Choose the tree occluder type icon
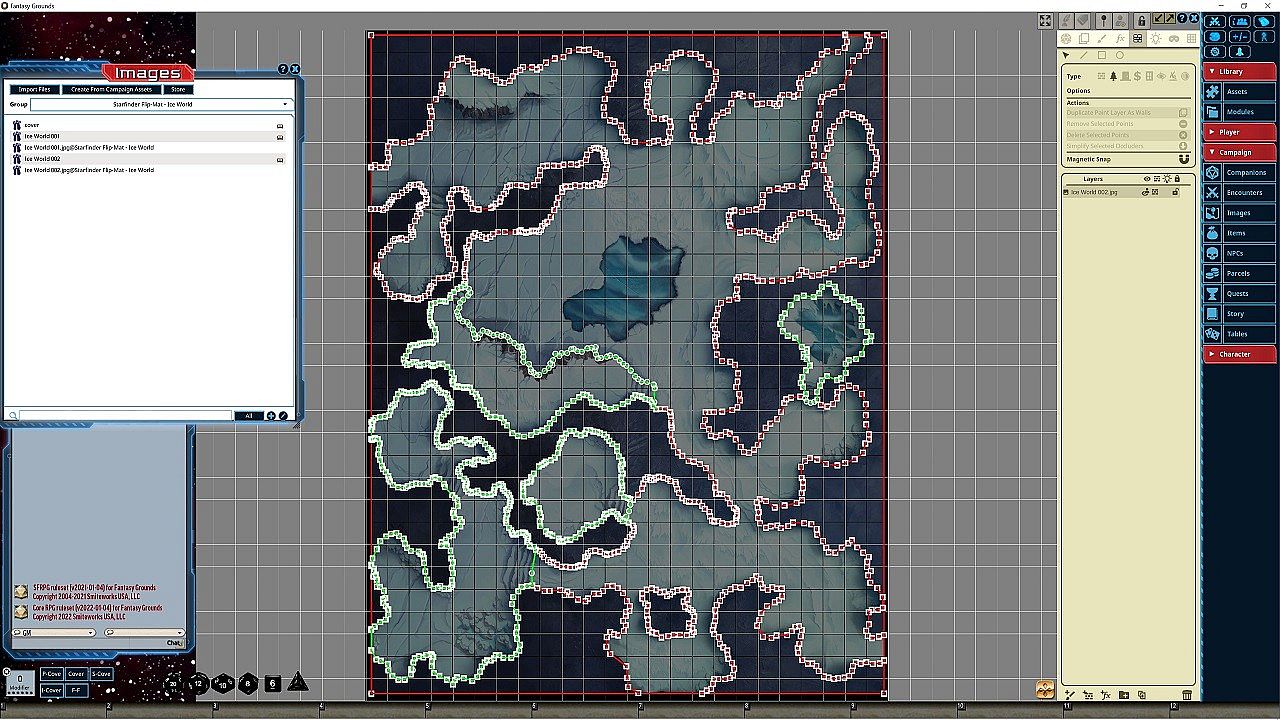 pyautogui.click(x=1113, y=76)
